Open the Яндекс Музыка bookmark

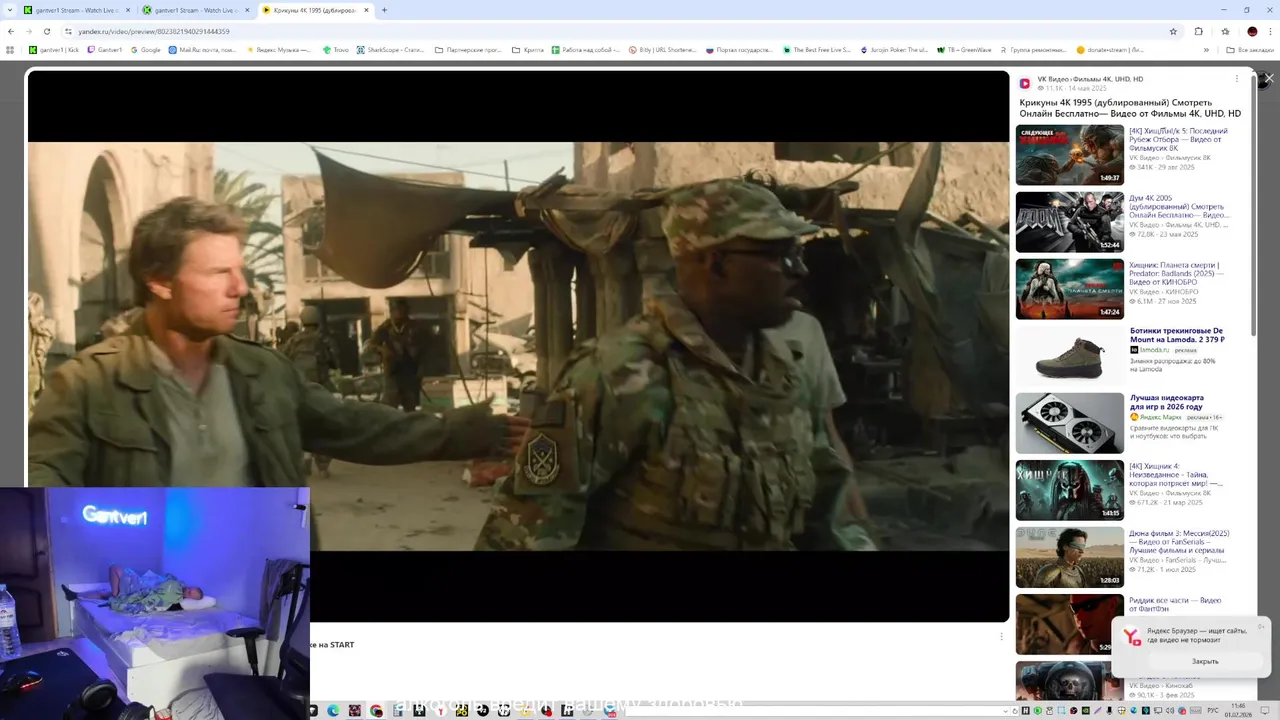pyautogui.click(x=279, y=49)
